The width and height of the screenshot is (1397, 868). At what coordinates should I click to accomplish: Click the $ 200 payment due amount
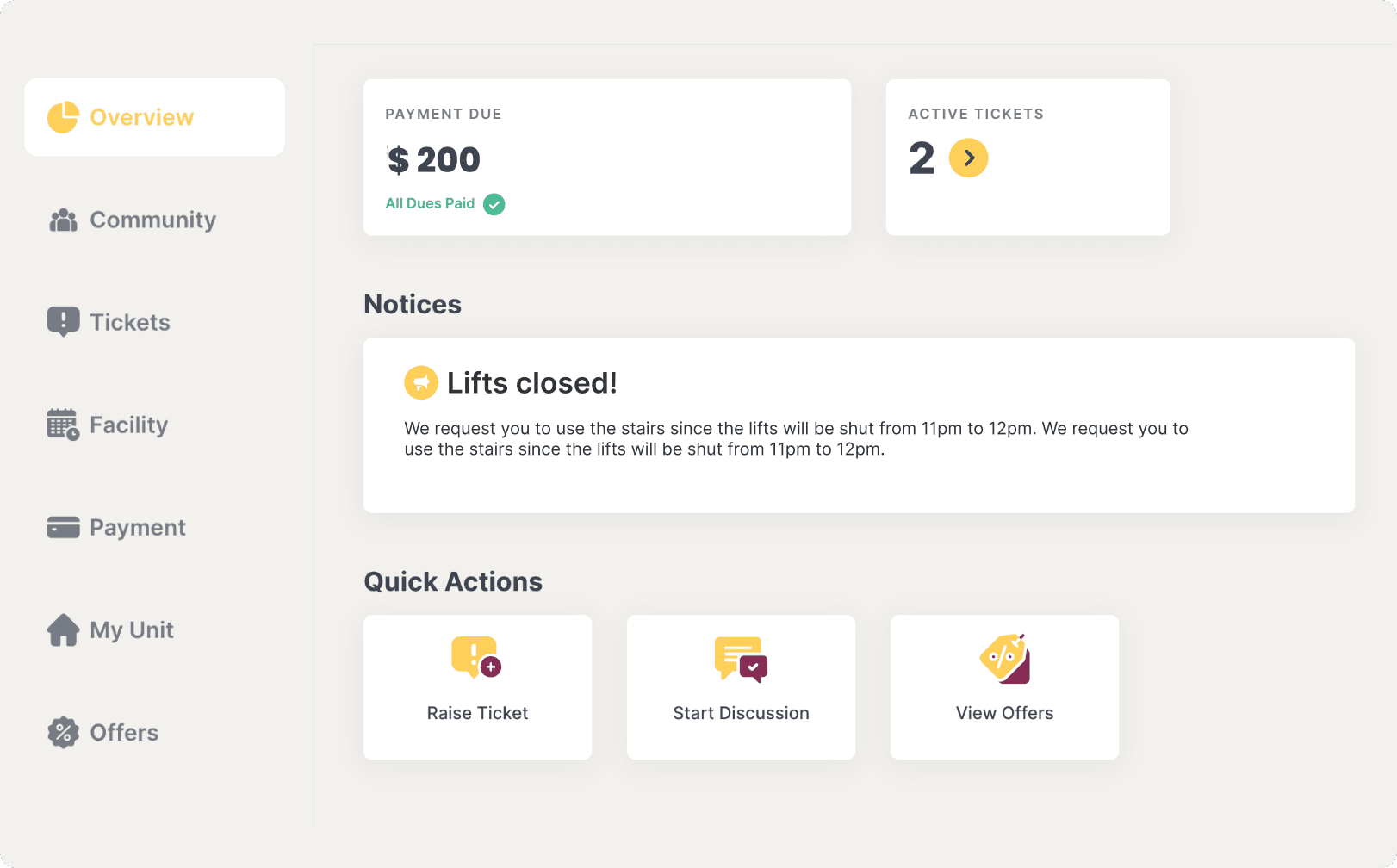[434, 160]
